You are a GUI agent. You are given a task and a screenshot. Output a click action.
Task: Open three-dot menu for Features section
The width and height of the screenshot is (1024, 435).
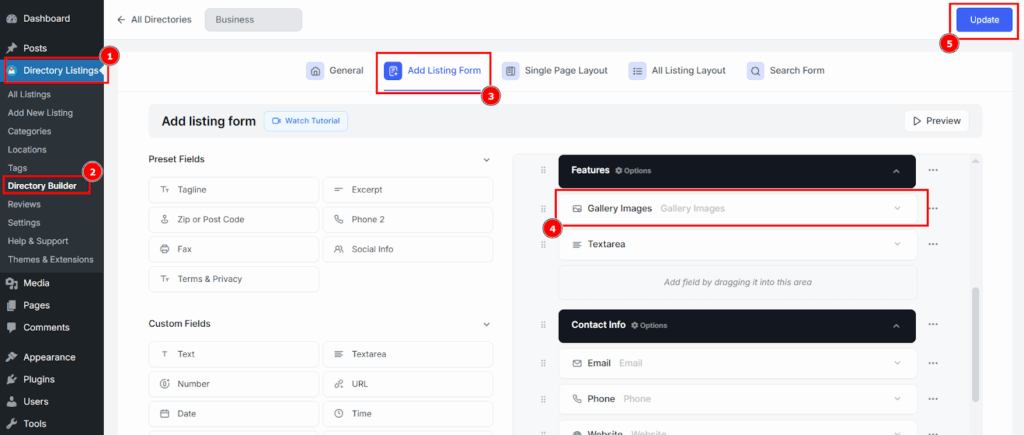pos(933,171)
